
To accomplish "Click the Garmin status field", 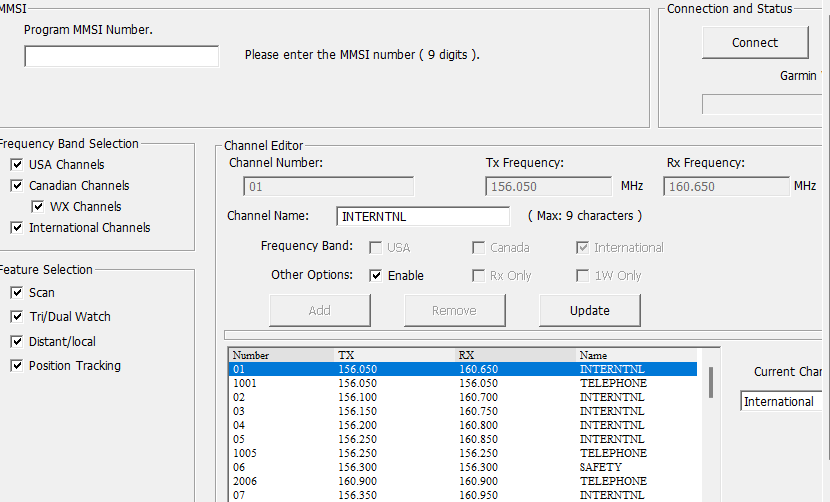I will [x=764, y=104].
